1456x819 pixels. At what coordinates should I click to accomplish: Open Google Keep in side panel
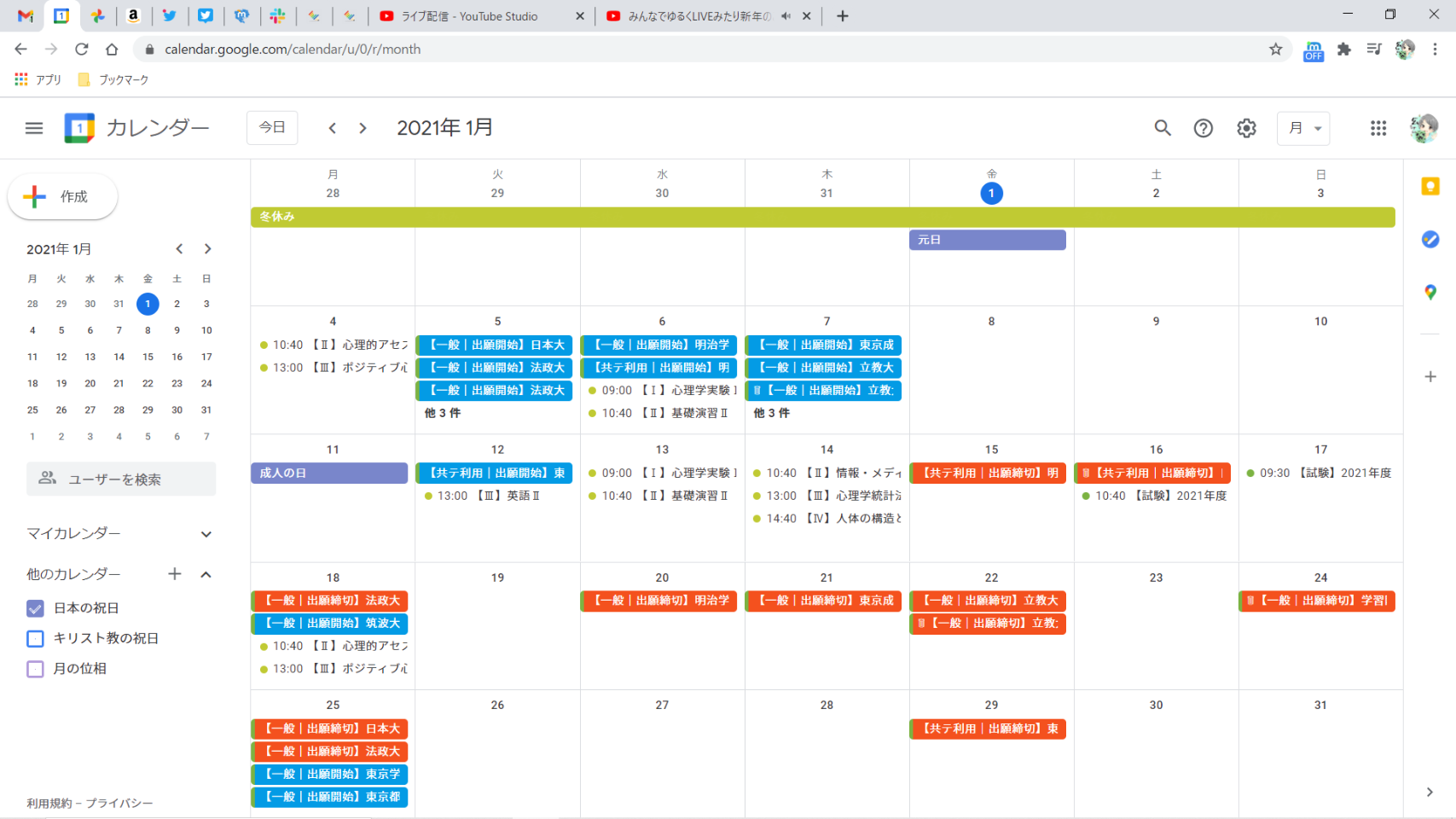coord(1430,187)
